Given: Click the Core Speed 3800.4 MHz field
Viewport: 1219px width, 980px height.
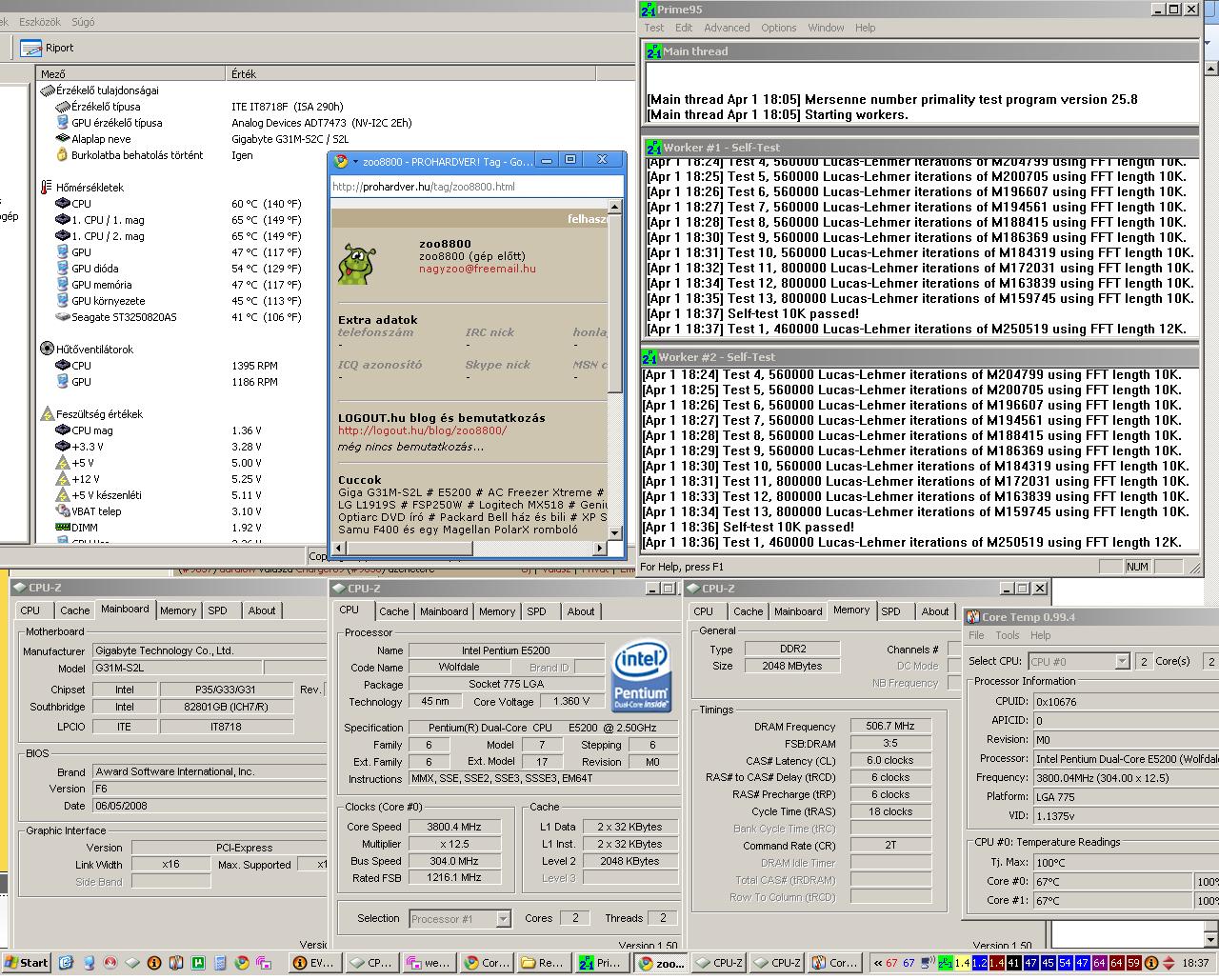Looking at the screenshot, I should click(454, 827).
